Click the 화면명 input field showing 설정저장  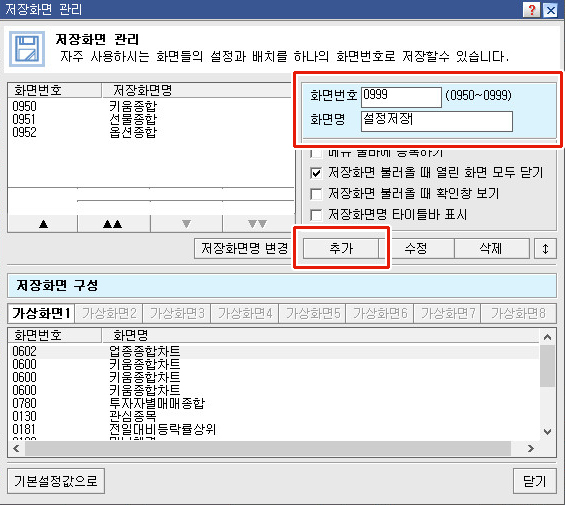point(437,121)
